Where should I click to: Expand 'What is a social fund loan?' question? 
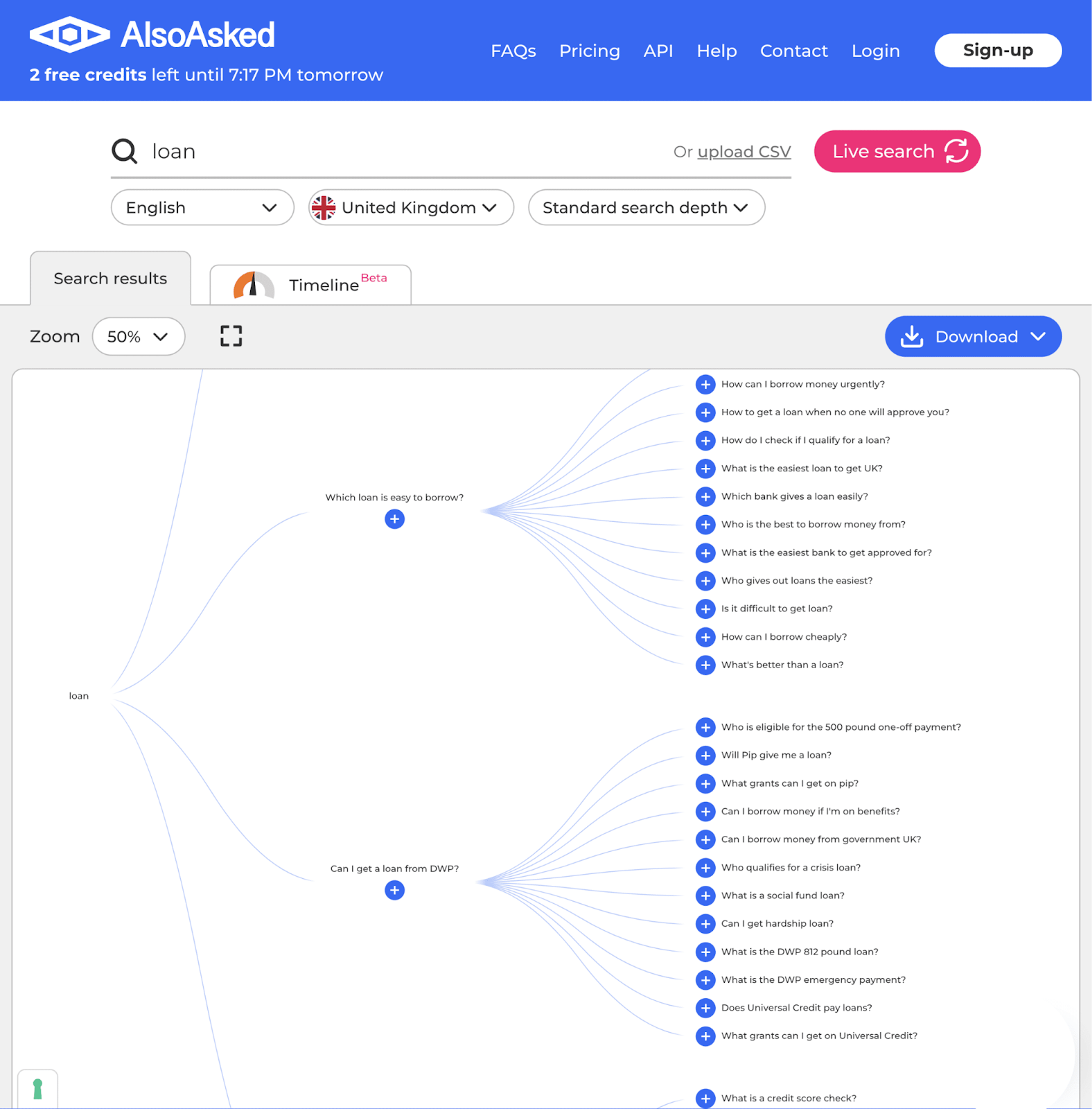click(705, 896)
